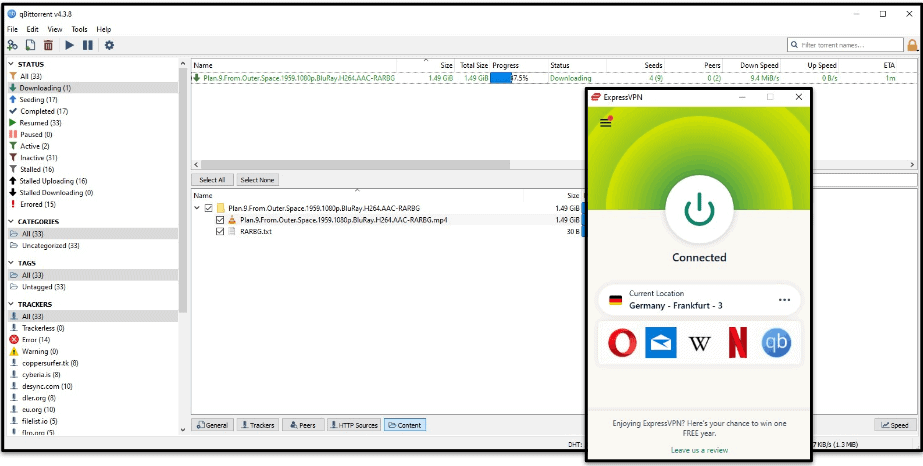Collapse the Plan.9 folder tree arrow
The image size is (923, 466).
tap(197, 208)
